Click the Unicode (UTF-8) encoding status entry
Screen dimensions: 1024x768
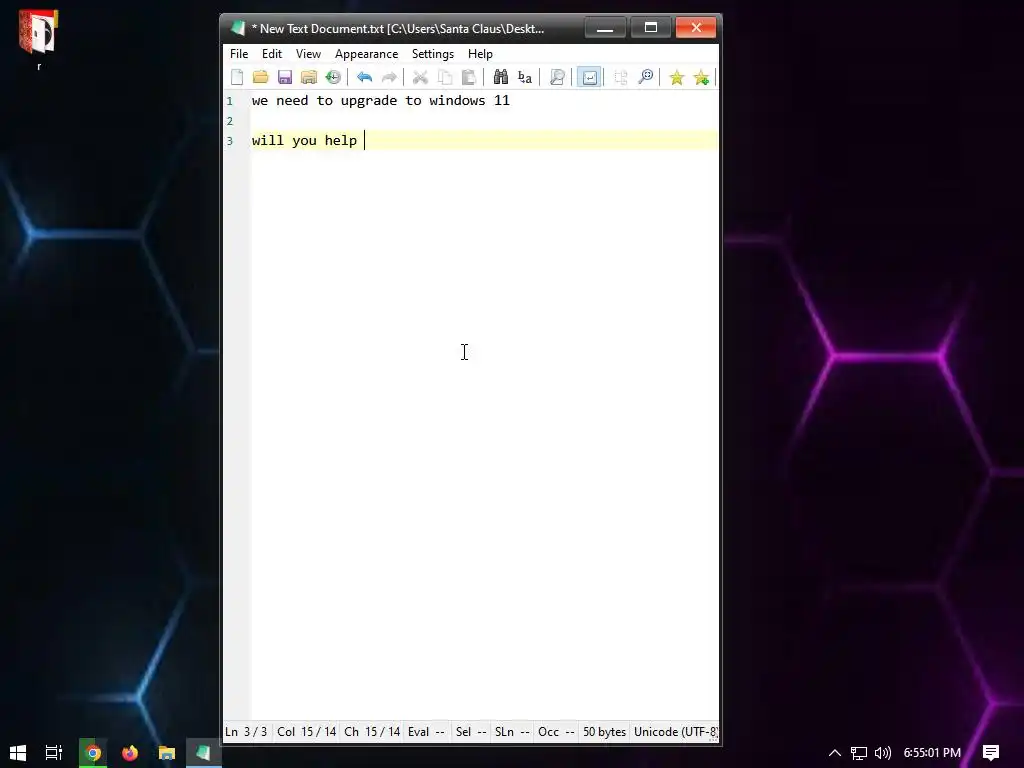tap(675, 732)
